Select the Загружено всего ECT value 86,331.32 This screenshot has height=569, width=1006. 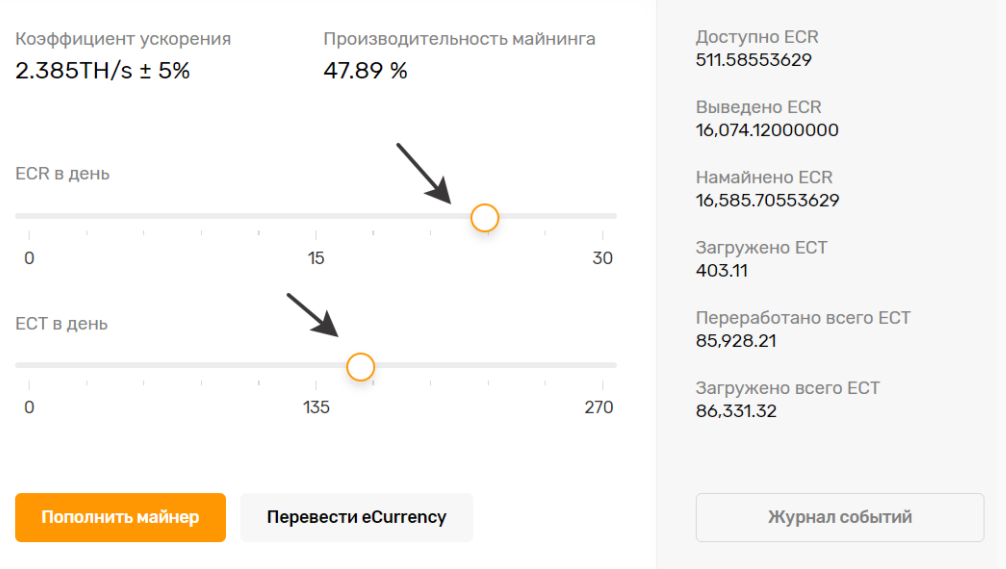click(736, 411)
